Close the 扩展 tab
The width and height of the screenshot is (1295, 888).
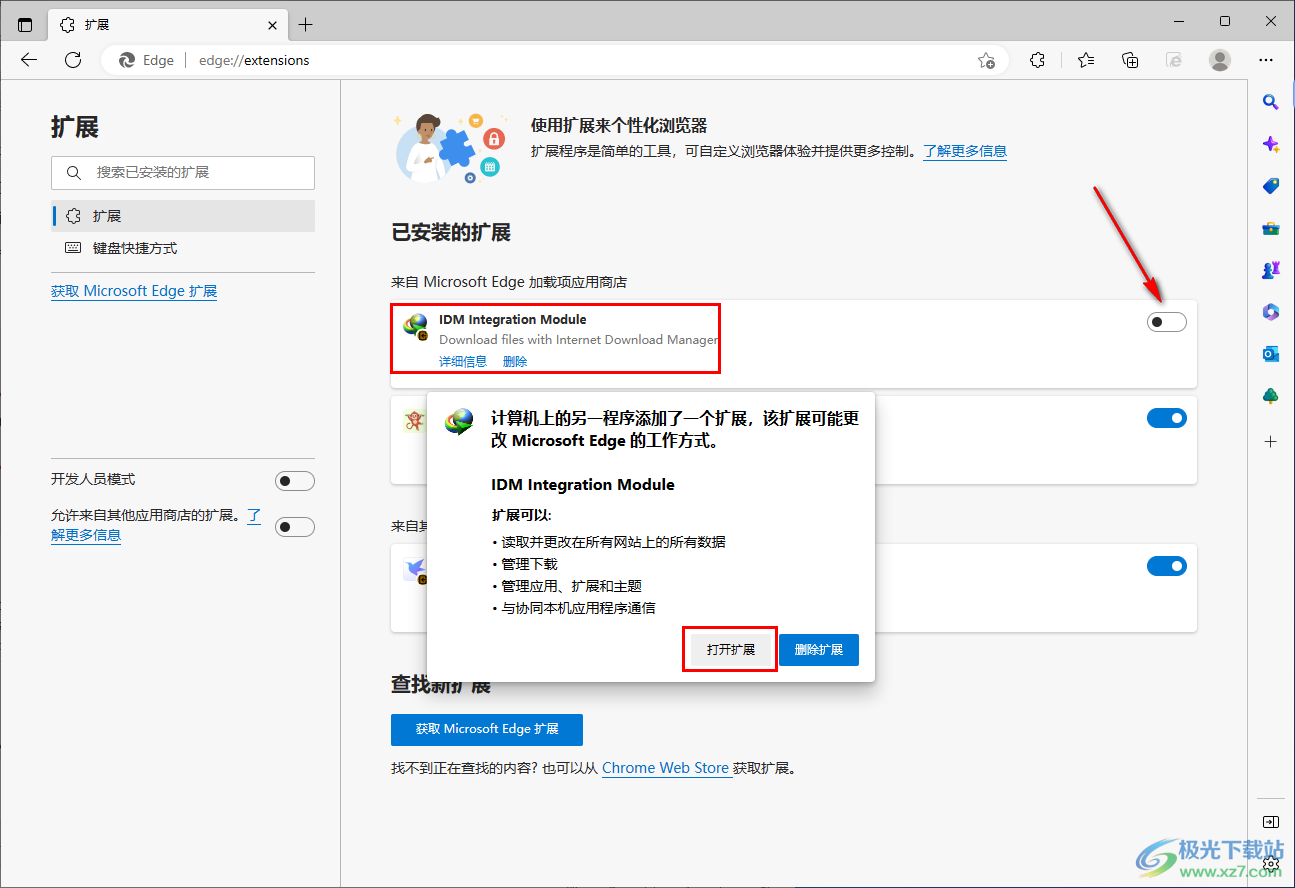[273, 24]
